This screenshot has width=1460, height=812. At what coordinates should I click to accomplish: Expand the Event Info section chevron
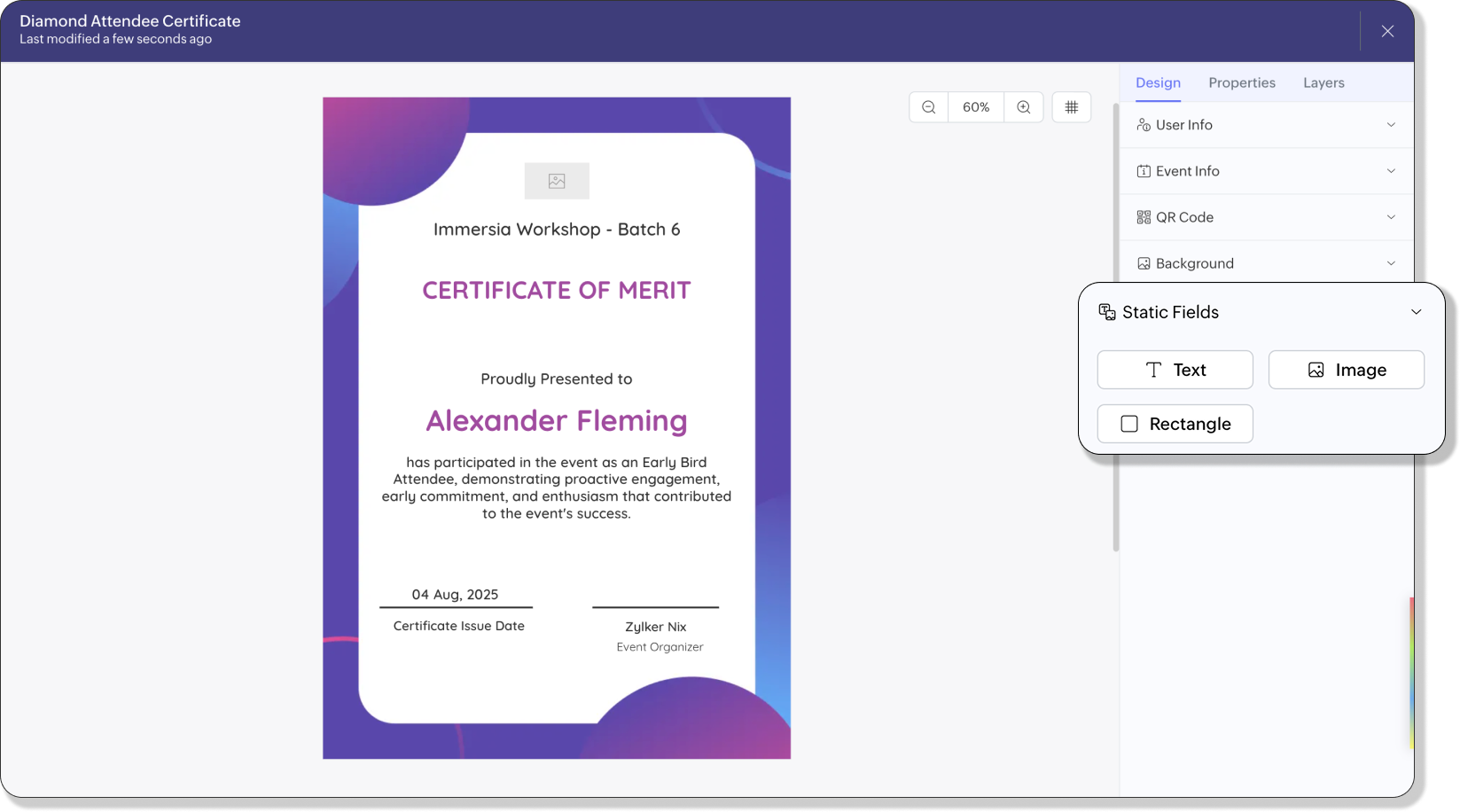coord(1391,171)
